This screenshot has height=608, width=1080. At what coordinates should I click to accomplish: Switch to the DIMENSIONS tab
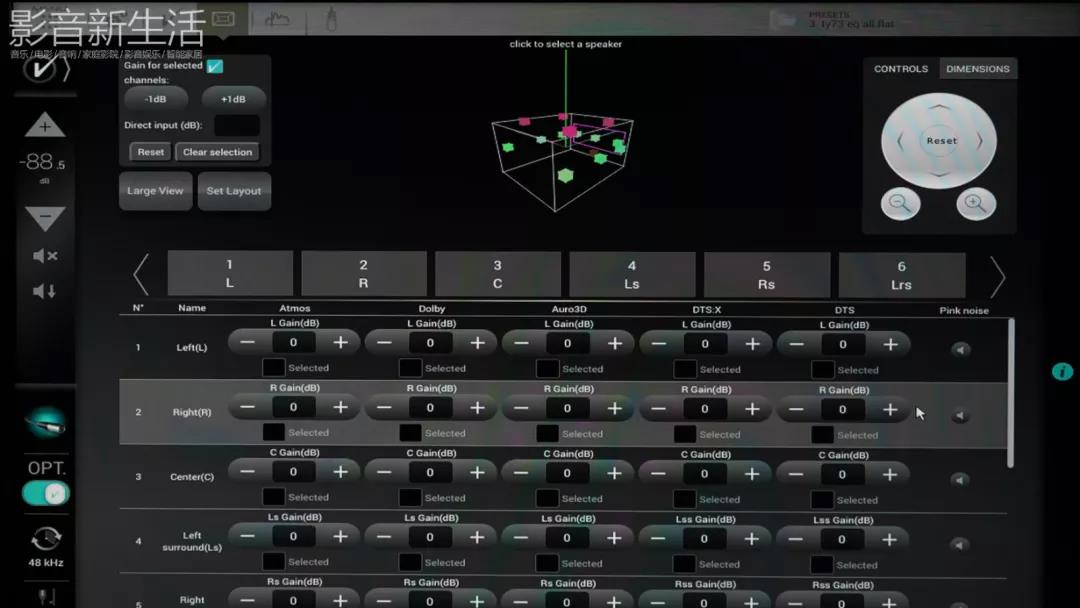(977, 69)
